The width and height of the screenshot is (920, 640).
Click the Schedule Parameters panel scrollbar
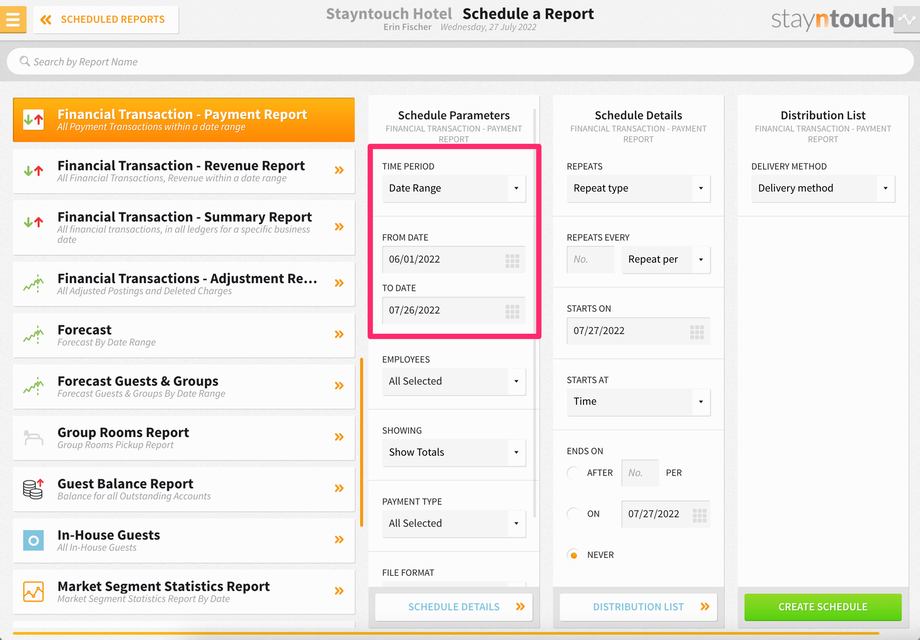point(535,311)
